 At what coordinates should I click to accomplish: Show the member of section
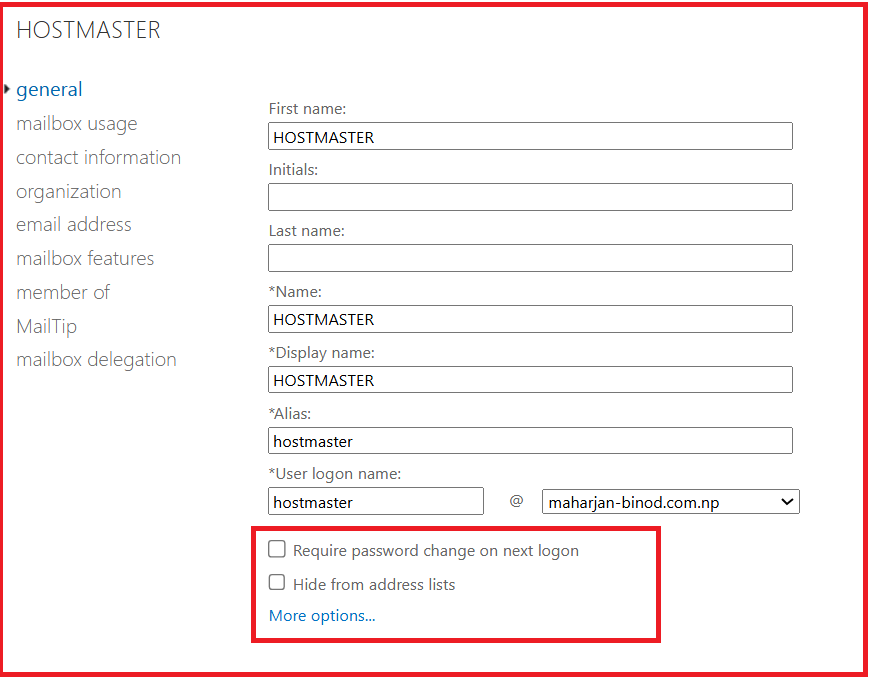point(62,293)
